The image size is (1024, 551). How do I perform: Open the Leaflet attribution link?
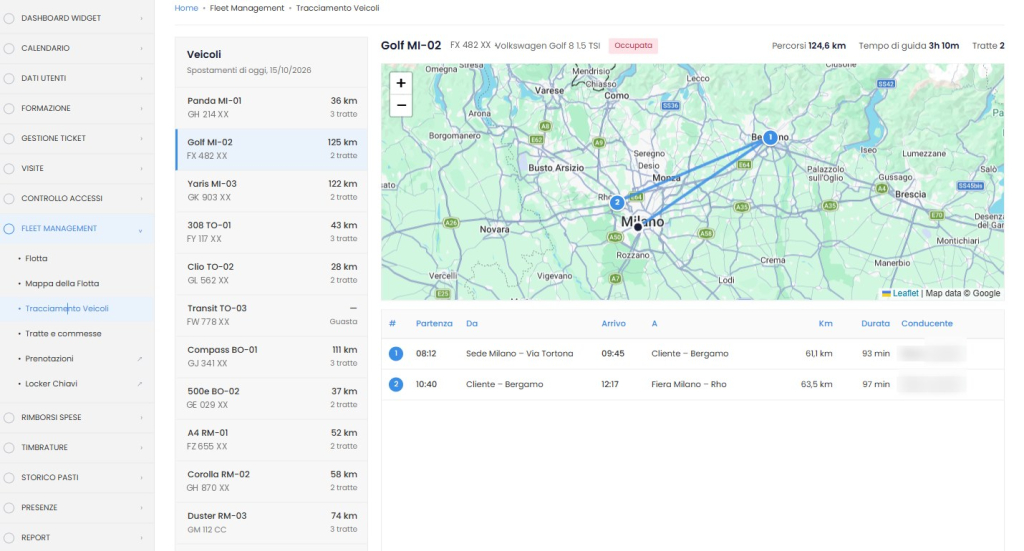(905, 293)
